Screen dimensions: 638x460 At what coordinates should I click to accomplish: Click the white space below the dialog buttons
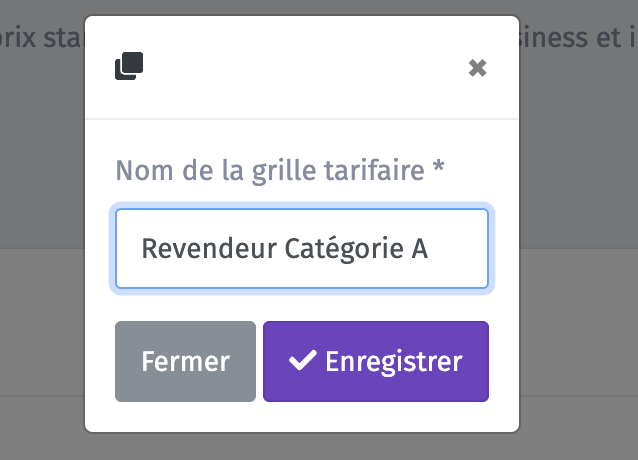[x=302, y=417]
